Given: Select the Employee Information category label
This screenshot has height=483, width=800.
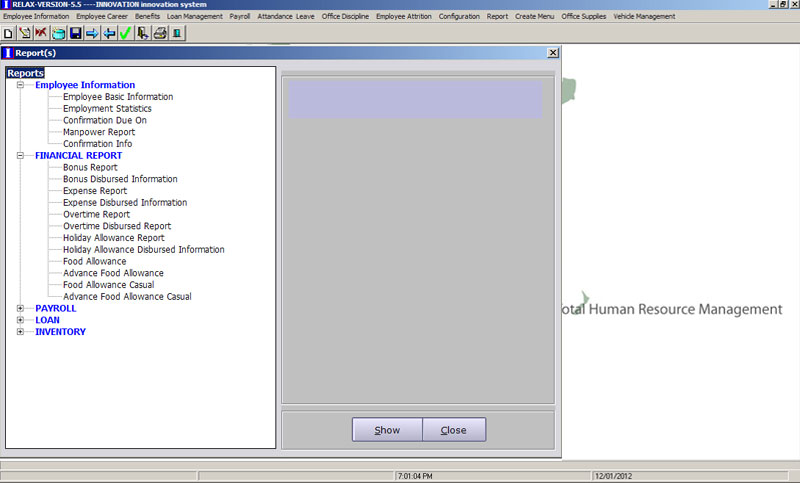Looking at the screenshot, I should click(85, 85).
